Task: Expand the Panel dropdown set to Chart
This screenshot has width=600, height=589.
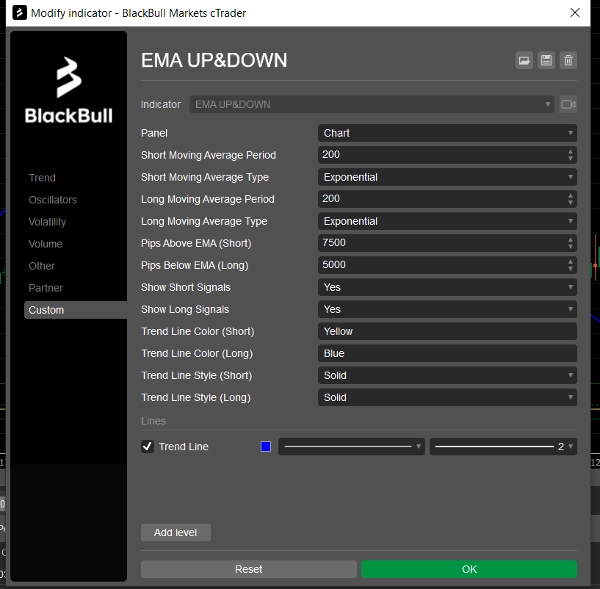Action: (x=447, y=133)
